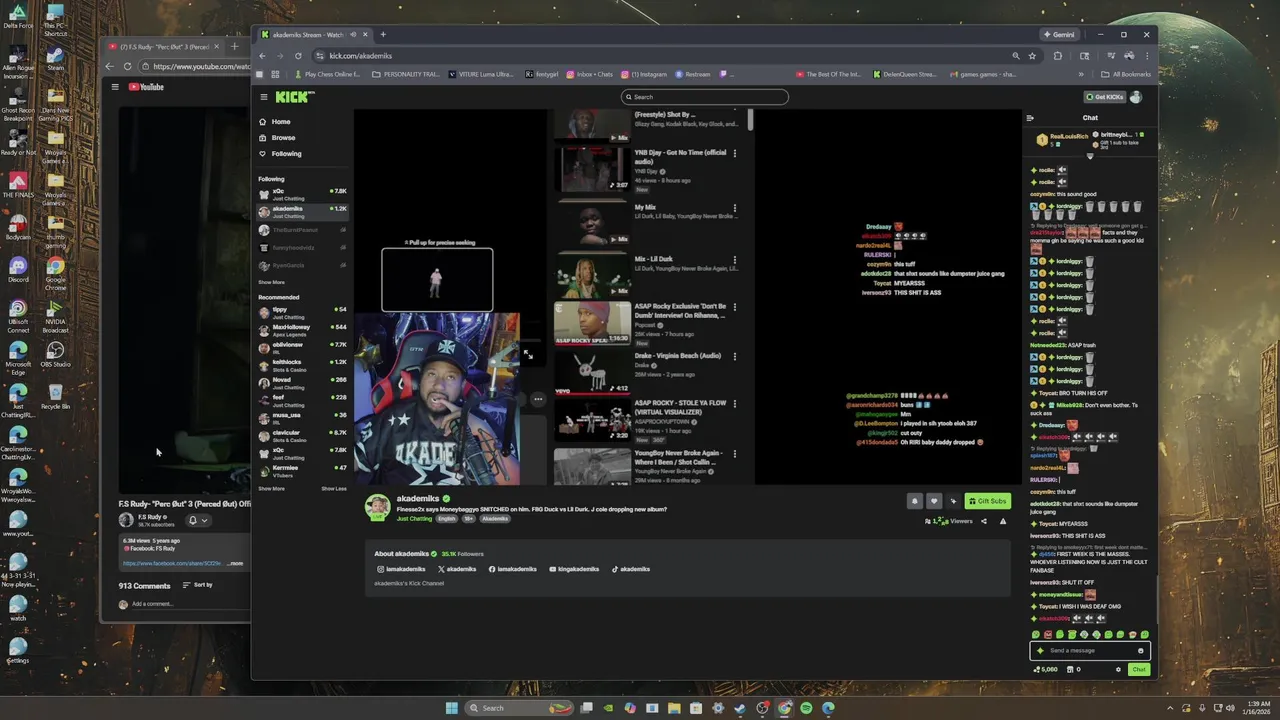Open options for YoungBoy Never Broke Again video
1280x720 pixels.
coord(735,453)
